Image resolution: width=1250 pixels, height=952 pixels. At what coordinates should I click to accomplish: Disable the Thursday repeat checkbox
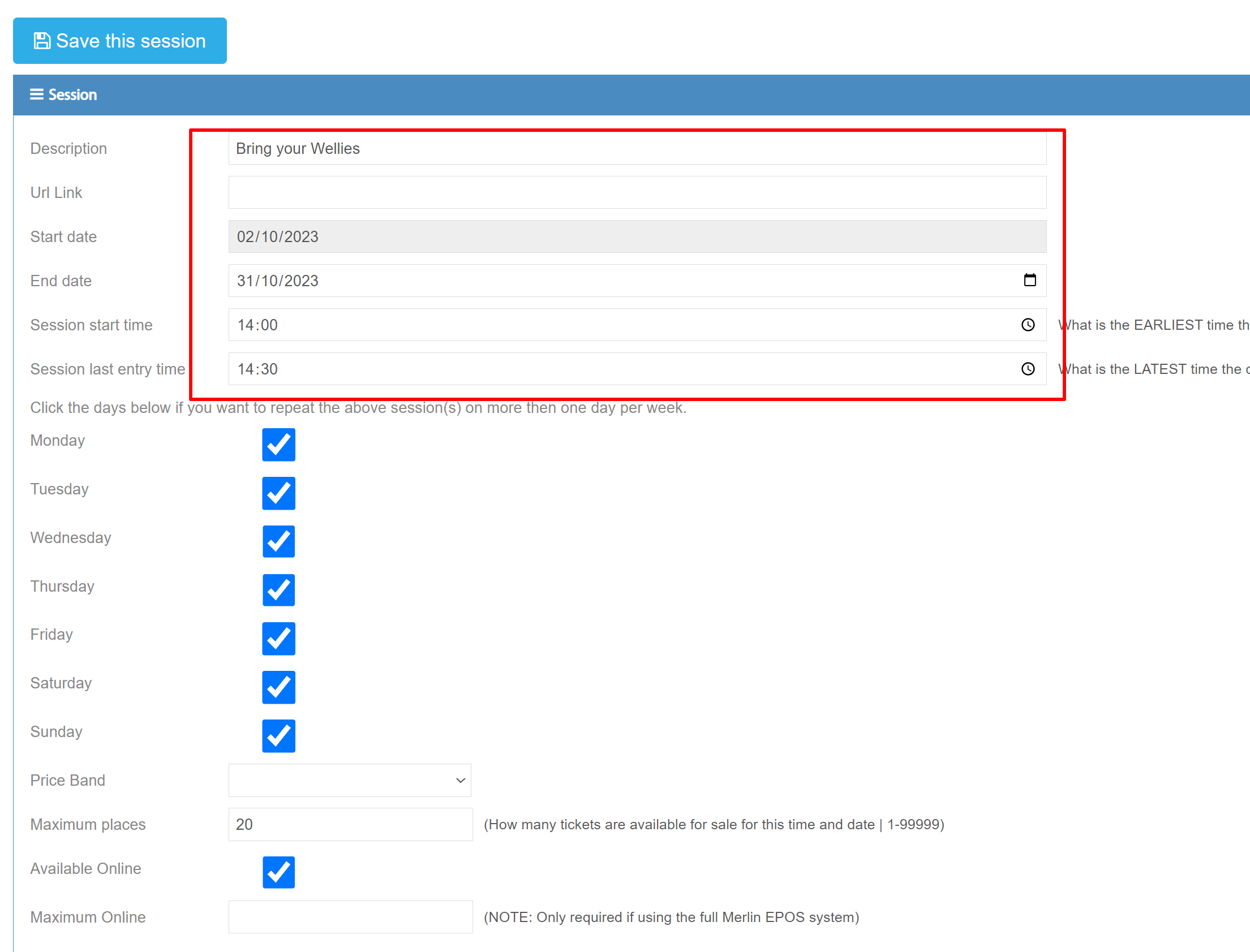tap(278, 590)
